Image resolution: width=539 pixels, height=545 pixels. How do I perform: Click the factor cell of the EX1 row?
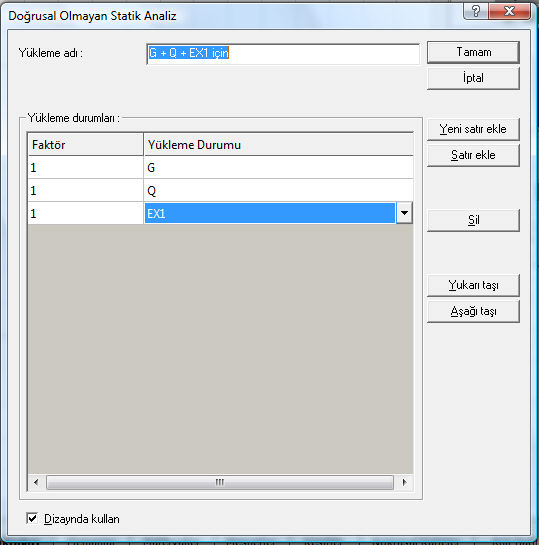point(85,213)
